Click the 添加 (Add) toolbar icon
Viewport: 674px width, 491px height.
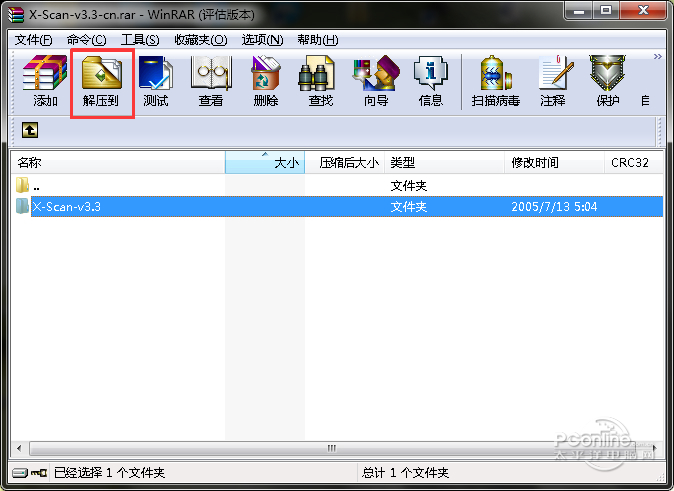45,82
